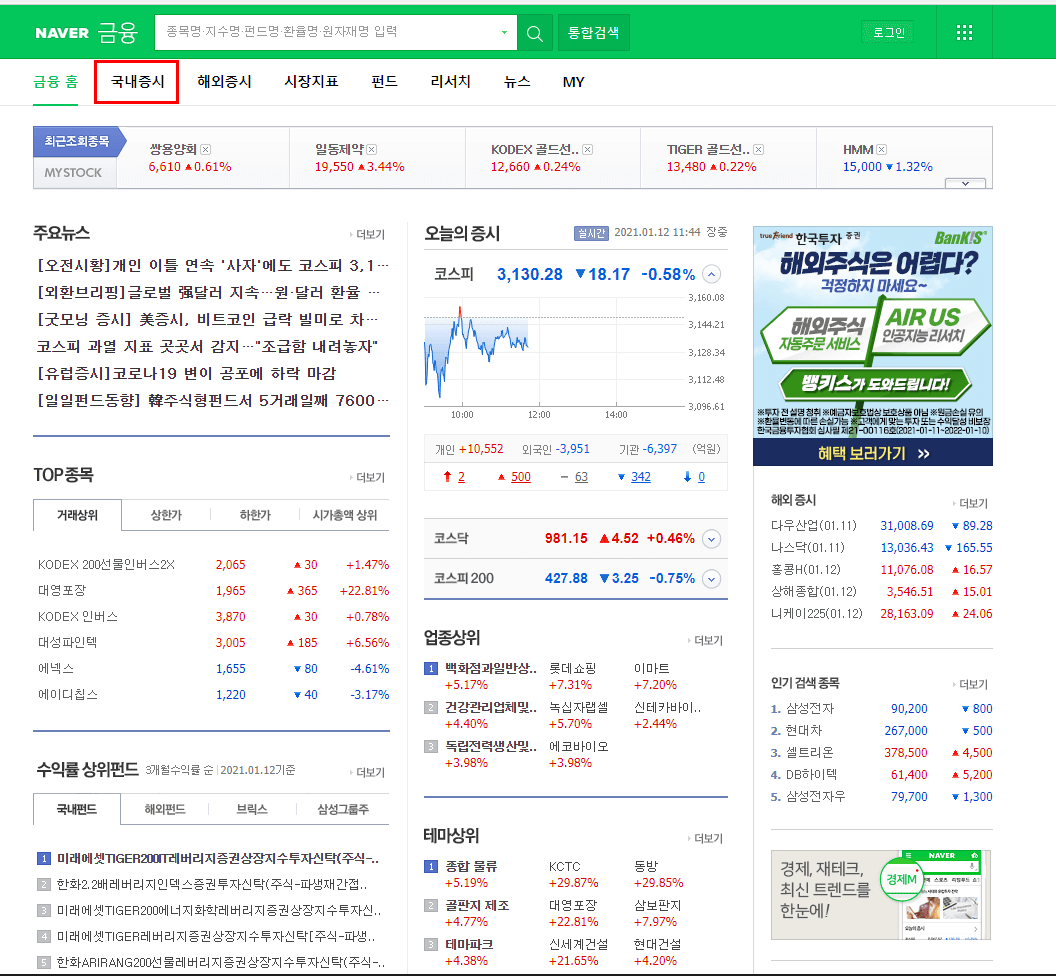Open the 코스피 과열 지표 news headline
This screenshot has height=976, width=1056.
[x=207, y=347]
